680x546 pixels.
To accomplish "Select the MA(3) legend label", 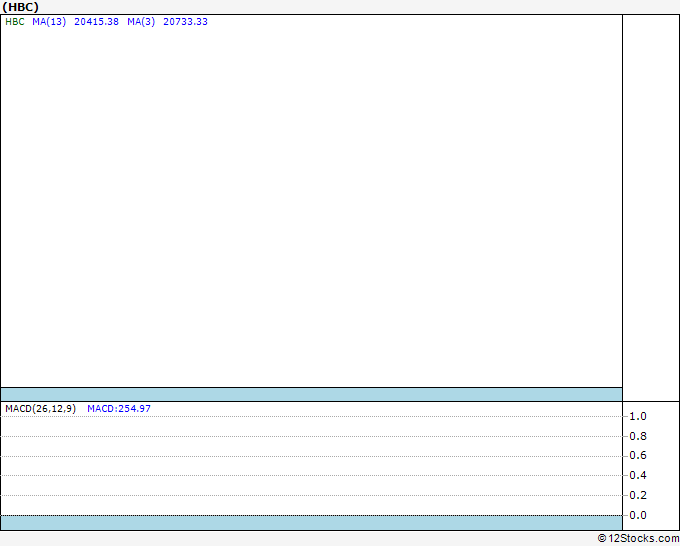I will pos(141,22).
